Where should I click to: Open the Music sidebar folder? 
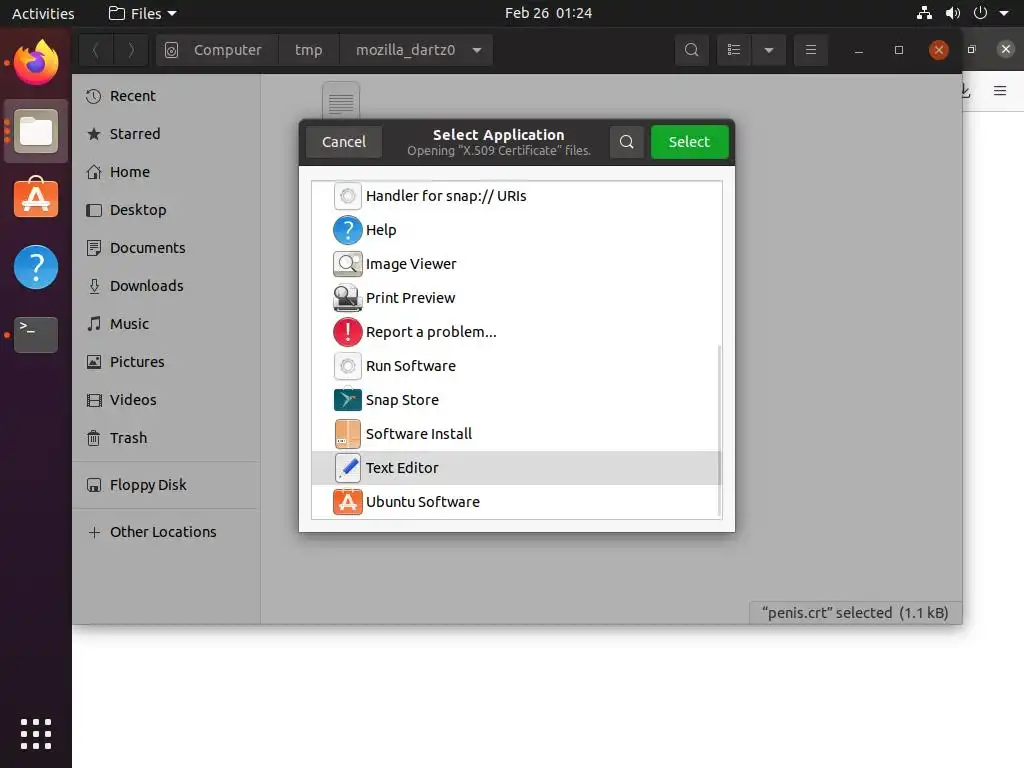pos(167,324)
